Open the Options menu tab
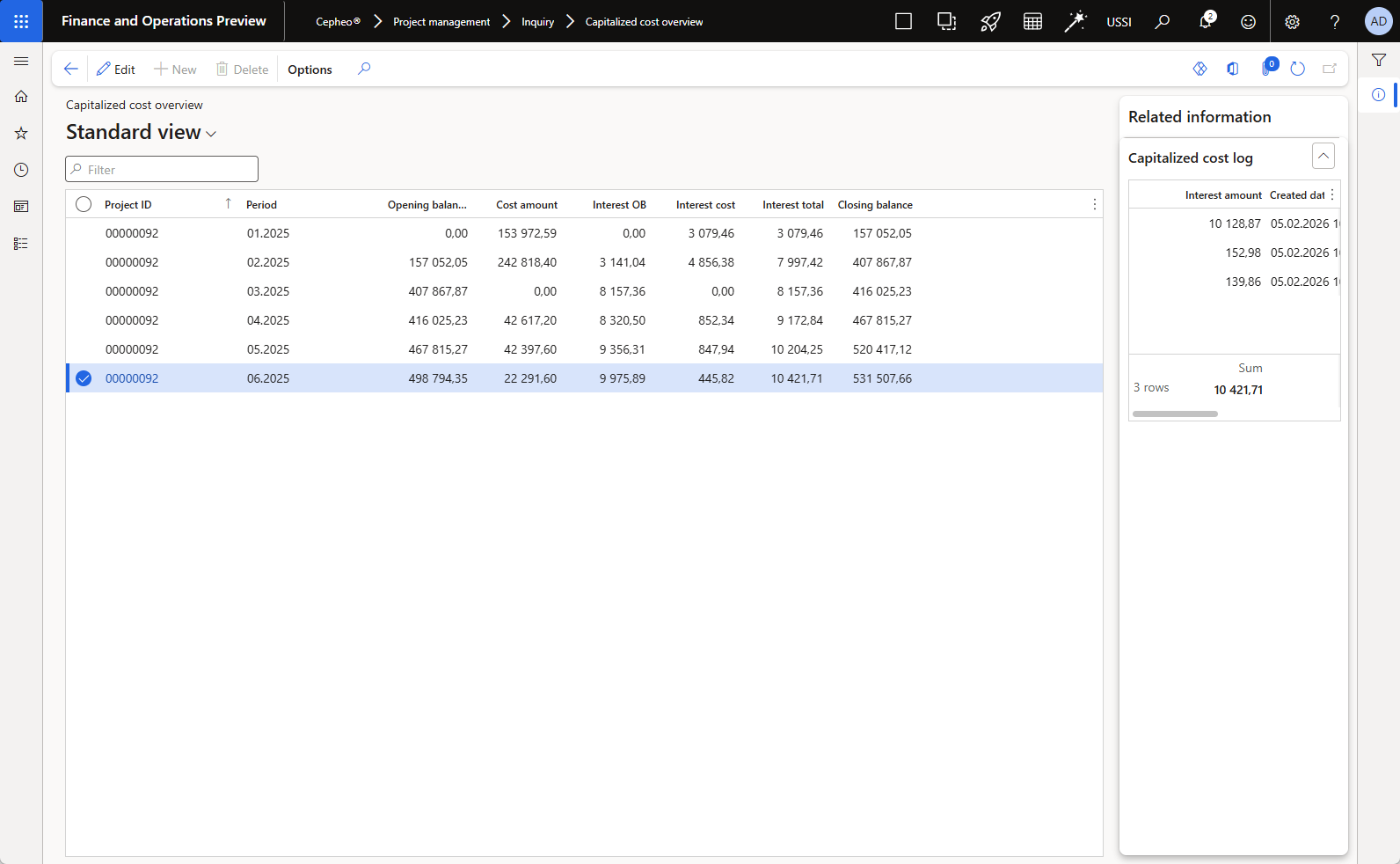1400x864 pixels. point(310,70)
